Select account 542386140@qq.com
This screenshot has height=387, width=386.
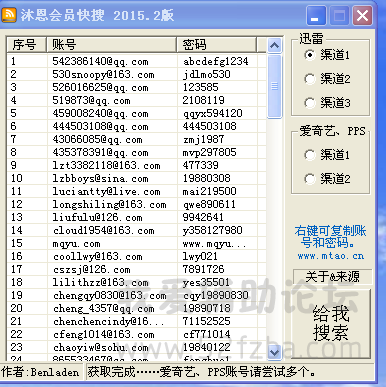click(x=100, y=61)
